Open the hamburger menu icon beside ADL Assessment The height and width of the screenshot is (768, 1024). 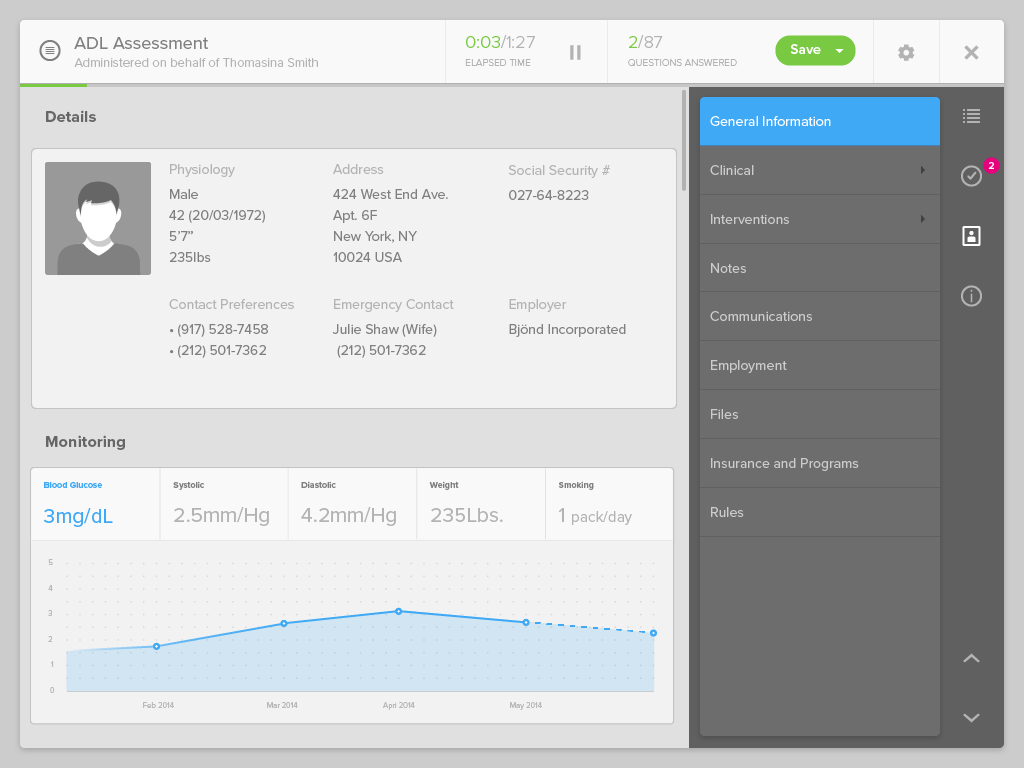coord(50,50)
